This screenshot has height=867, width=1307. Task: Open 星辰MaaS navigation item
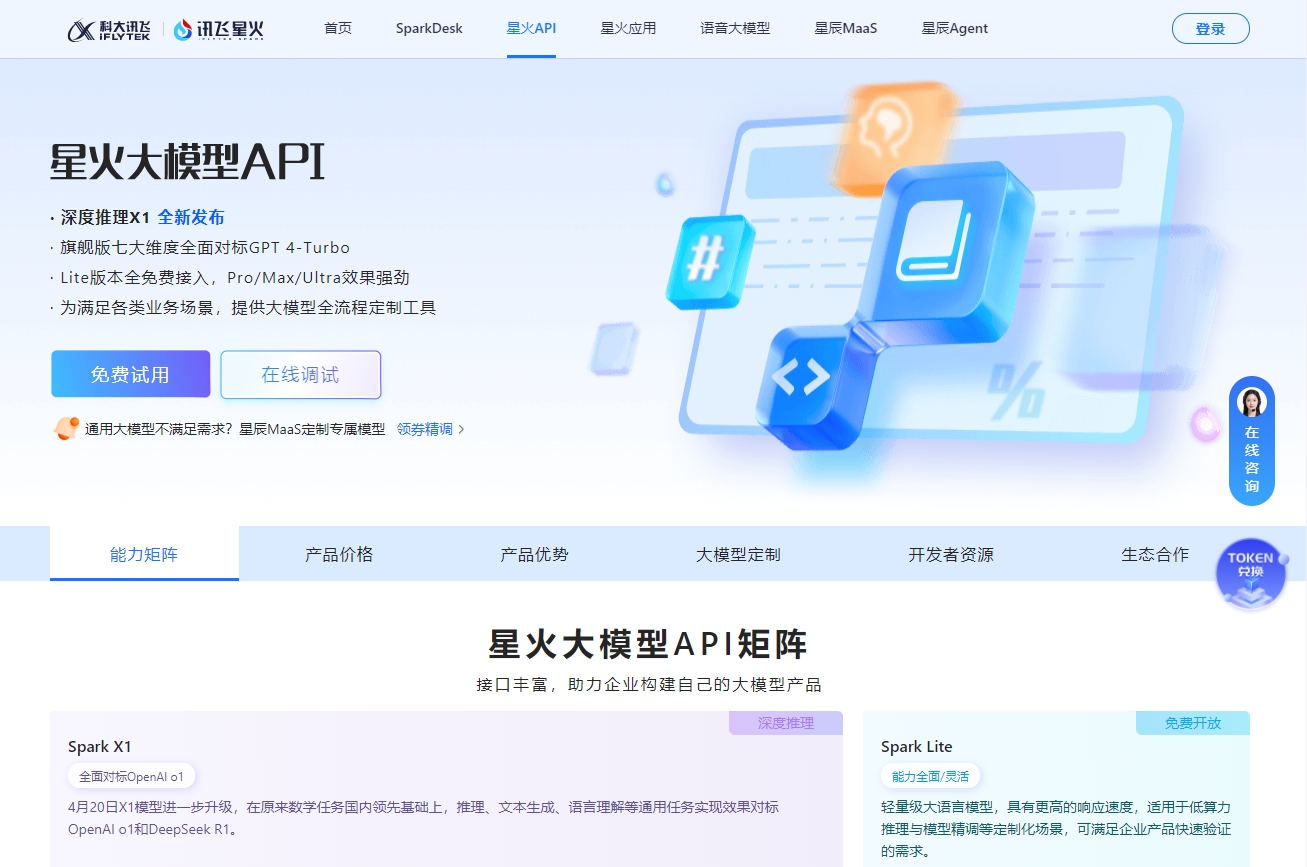(x=846, y=28)
